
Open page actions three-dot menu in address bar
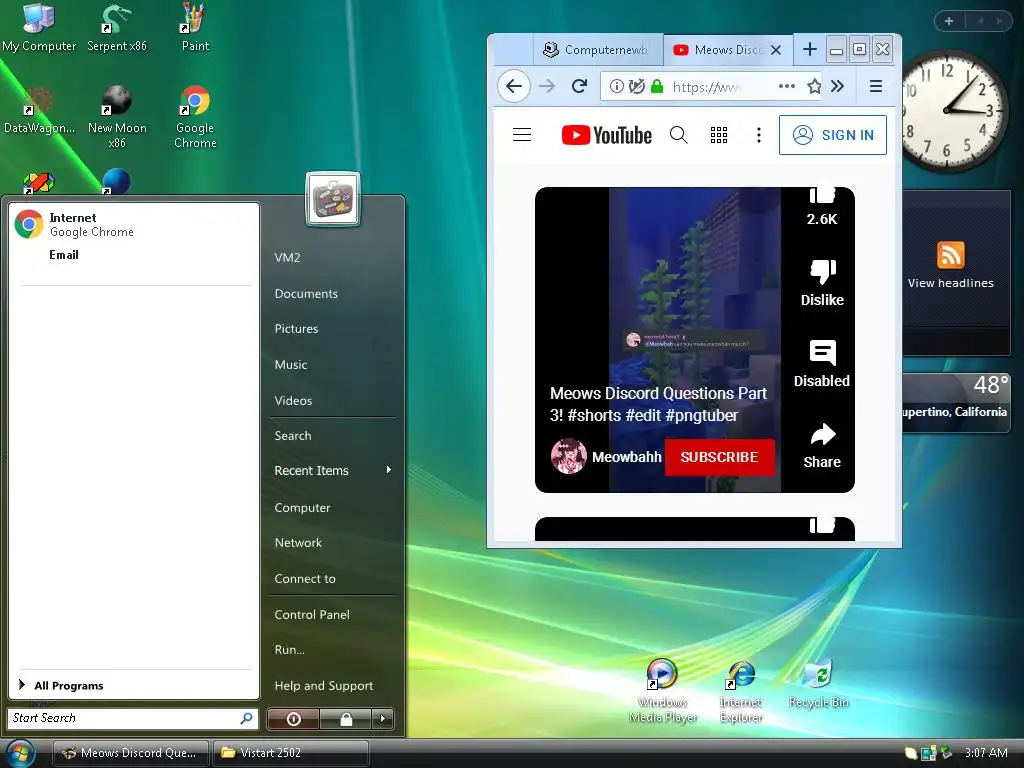click(787, 86)
